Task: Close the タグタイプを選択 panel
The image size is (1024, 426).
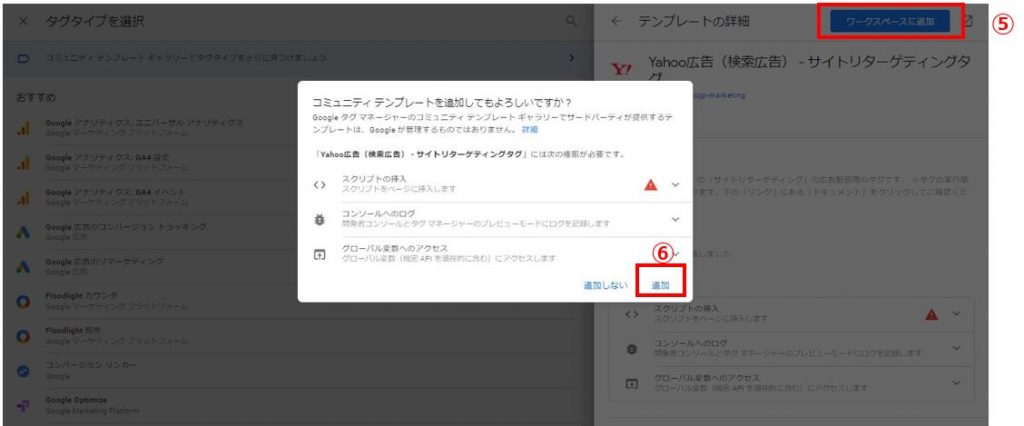Action: [24, 22]
